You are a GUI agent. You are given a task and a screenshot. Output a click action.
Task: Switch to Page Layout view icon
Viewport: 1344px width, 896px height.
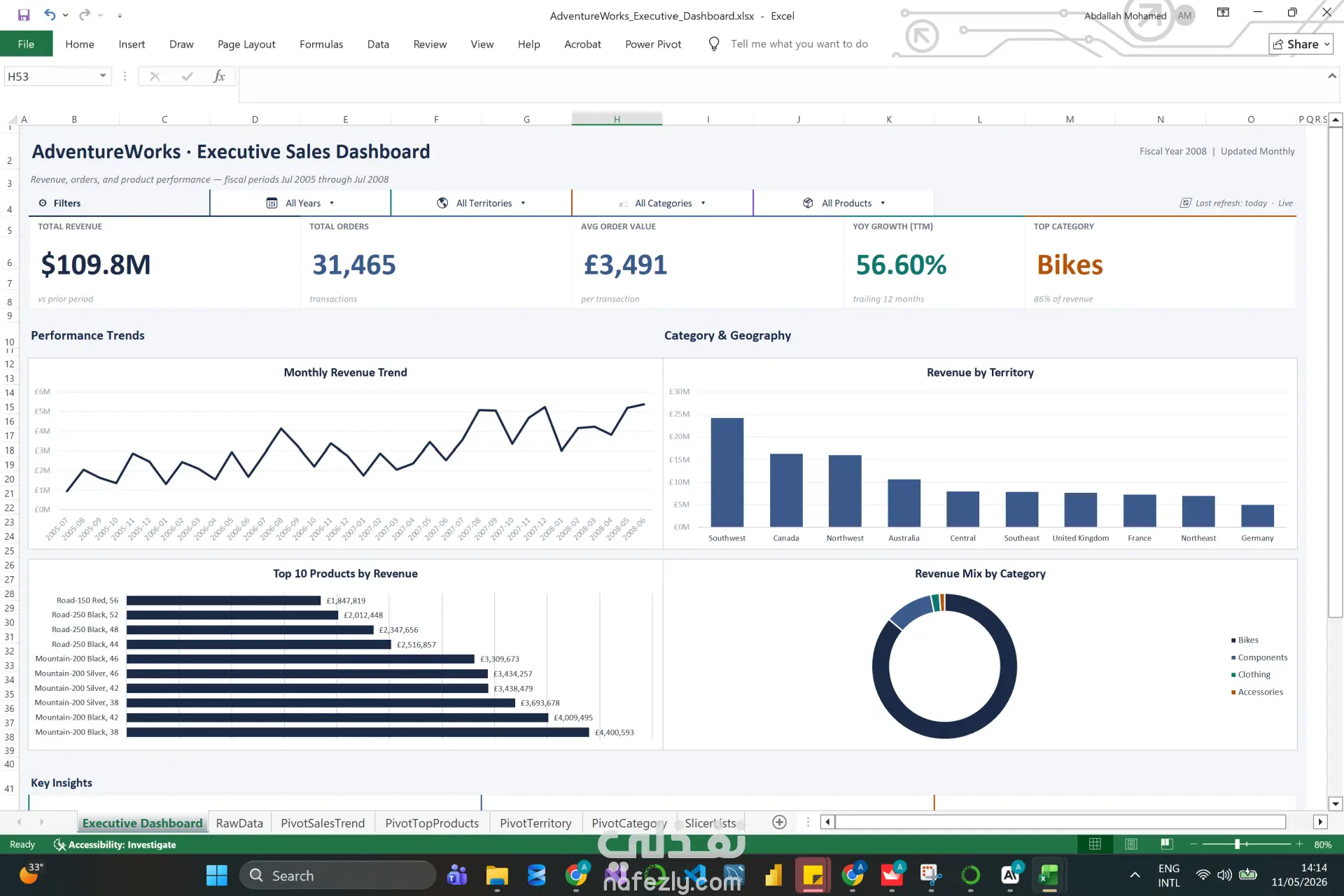1130,844
